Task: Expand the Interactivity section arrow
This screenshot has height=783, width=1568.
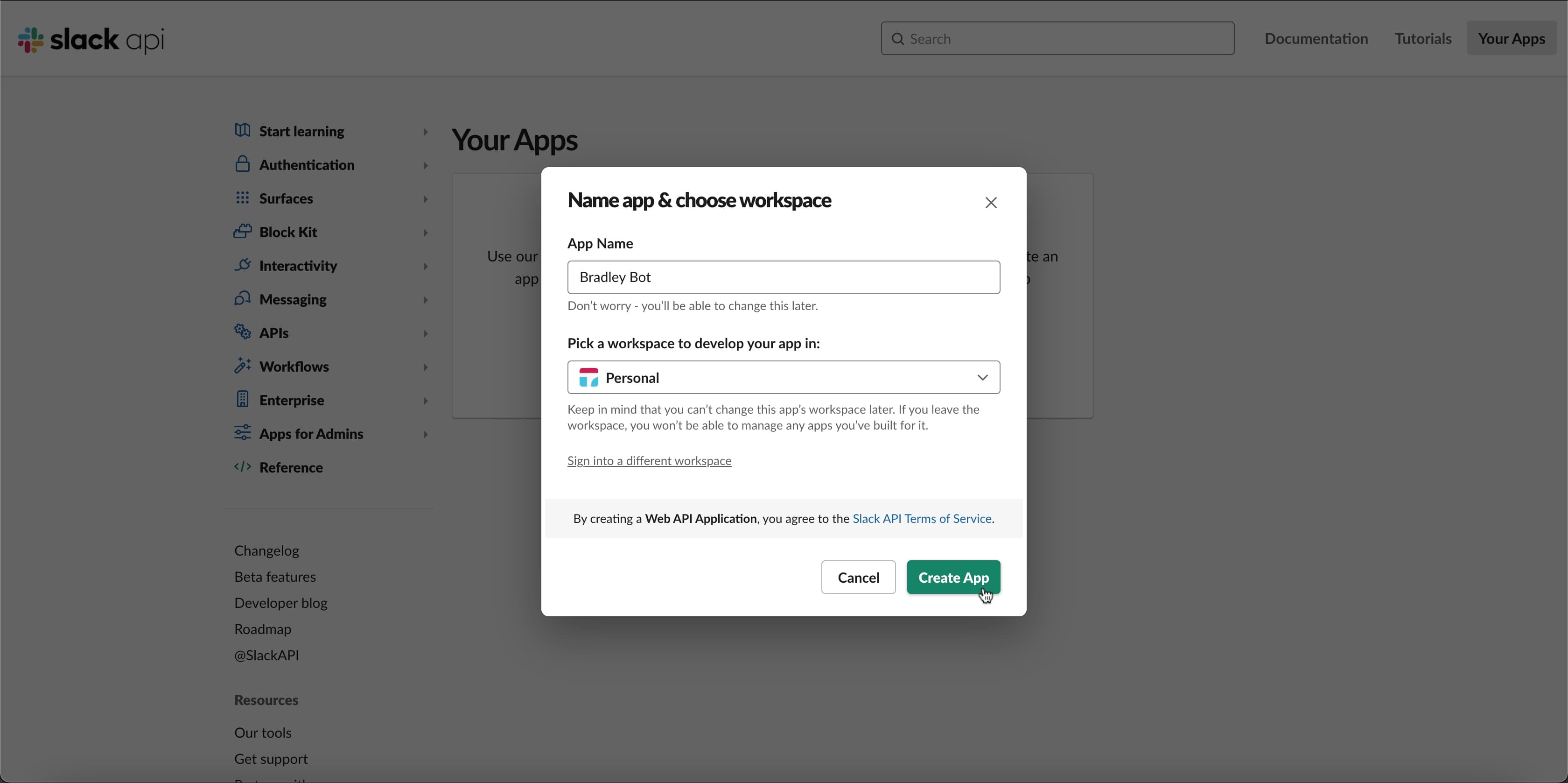Action: tap(426, 266)
